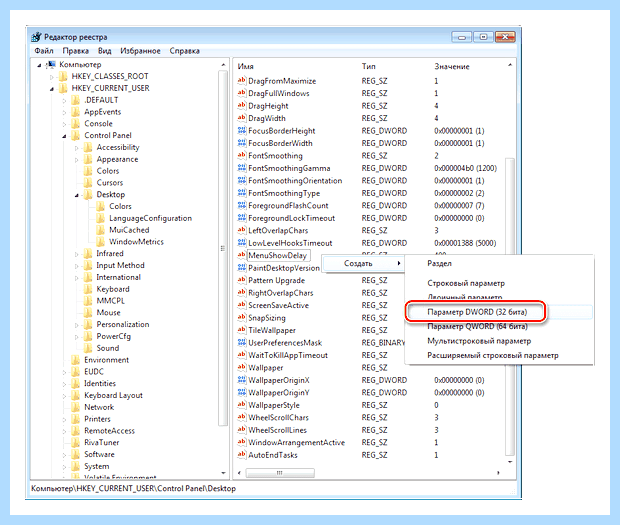
Task: Choose Параметр QWORD (64 бита) entry
Action: pos(477,327)
